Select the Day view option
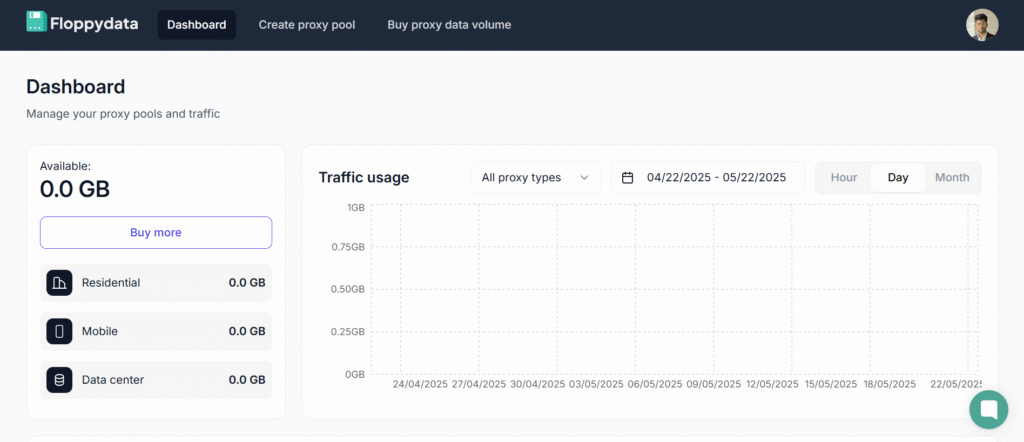This screenshot has width=1024, height=442. click(x=898, y=178)
